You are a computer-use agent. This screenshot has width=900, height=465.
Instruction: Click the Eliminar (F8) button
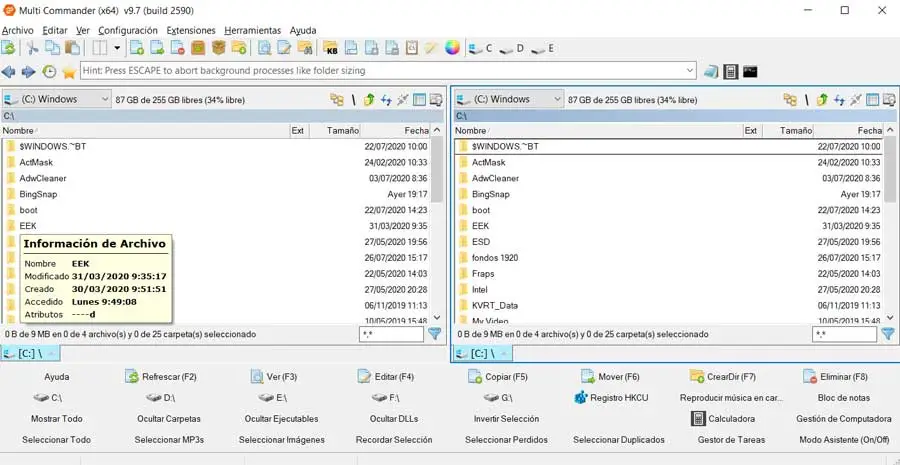coord(836,377)
